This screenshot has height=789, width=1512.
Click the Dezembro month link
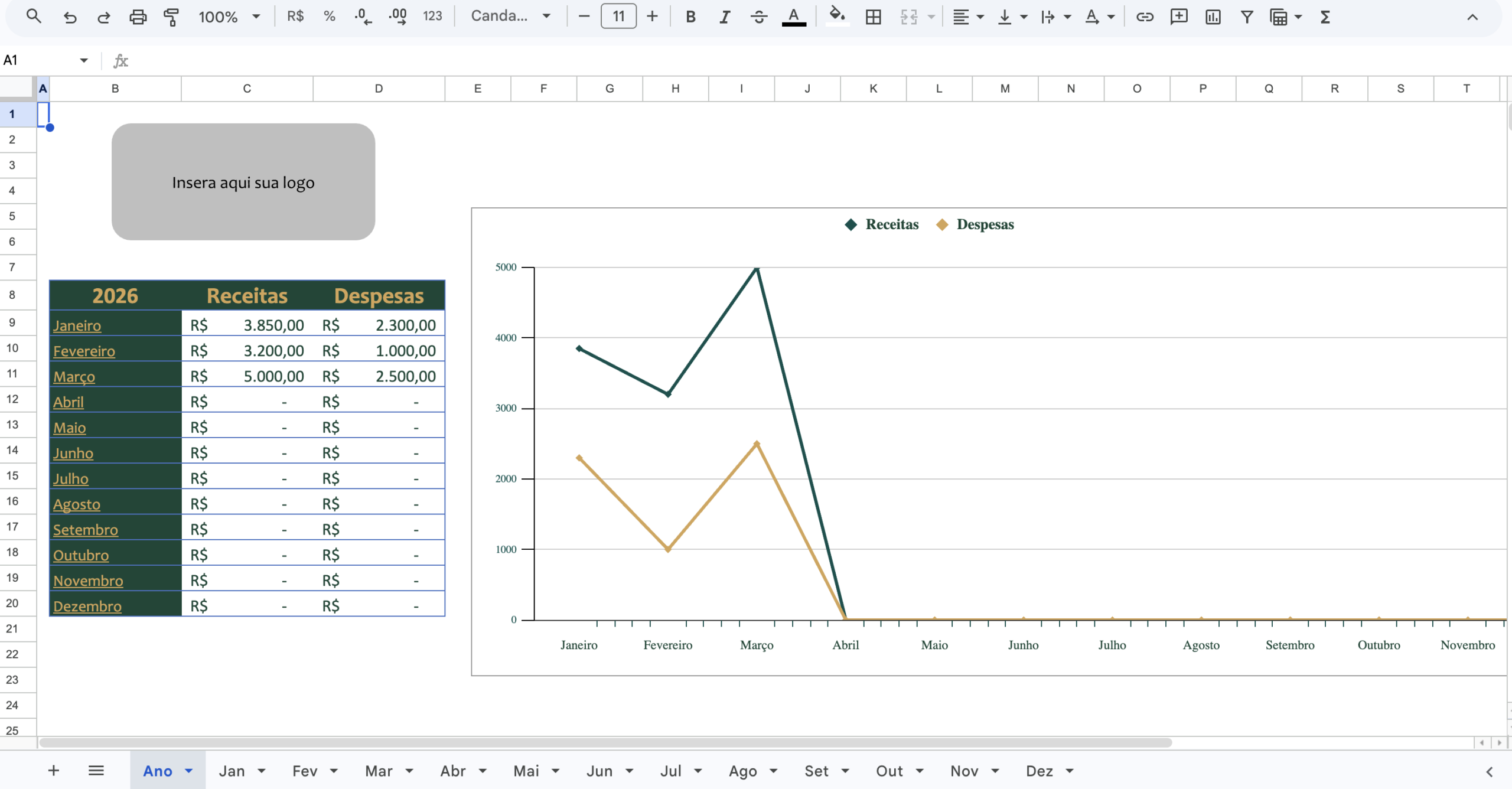click(x=87, y=606)
